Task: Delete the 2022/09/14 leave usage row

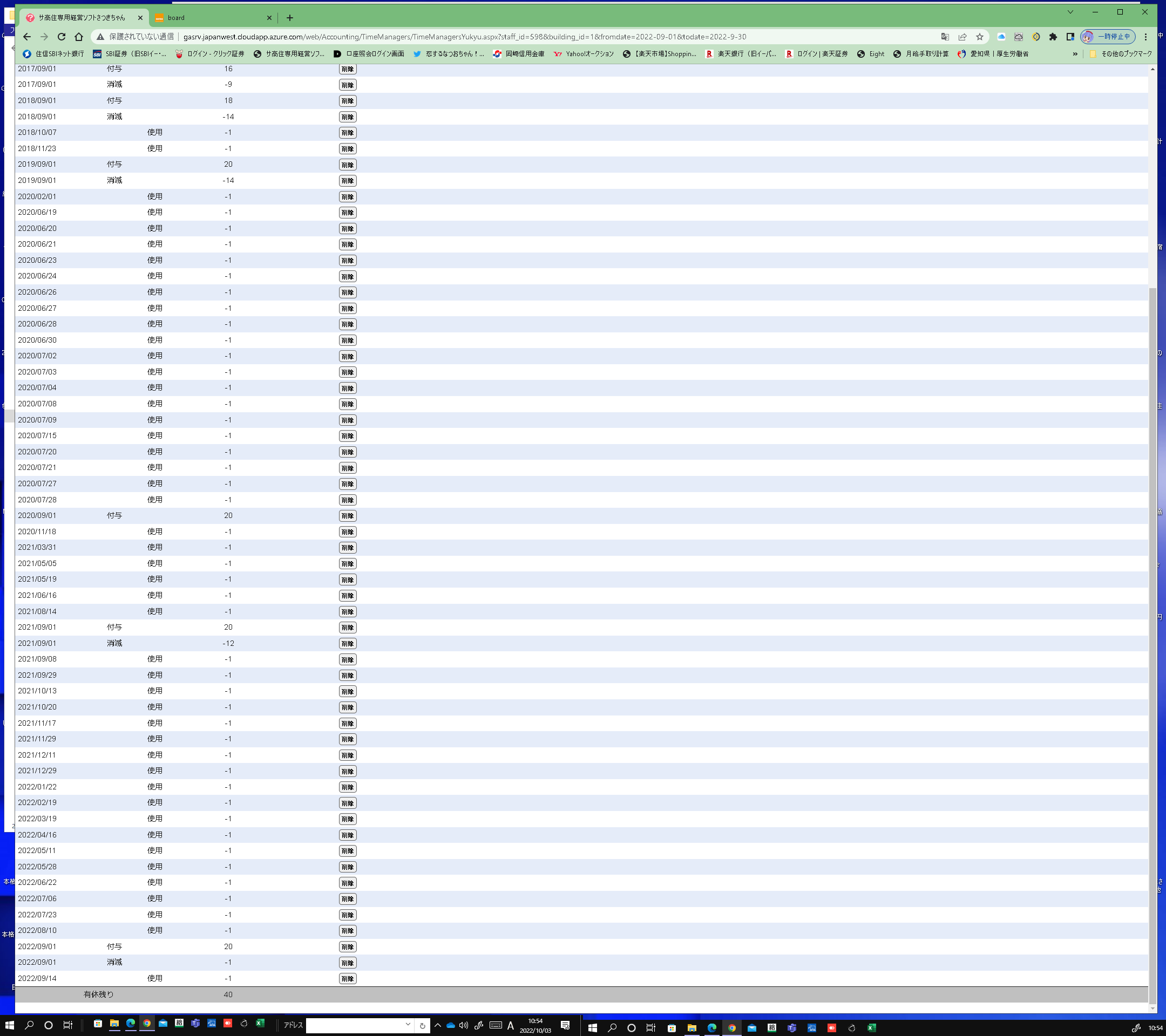Action: point(348,978)
